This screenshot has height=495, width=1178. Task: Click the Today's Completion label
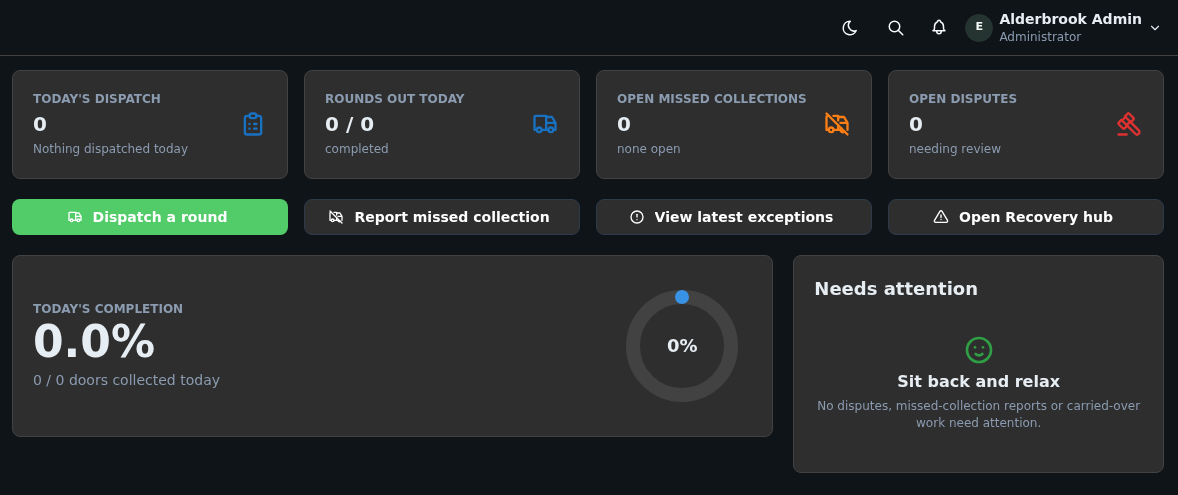pos(108,309)
